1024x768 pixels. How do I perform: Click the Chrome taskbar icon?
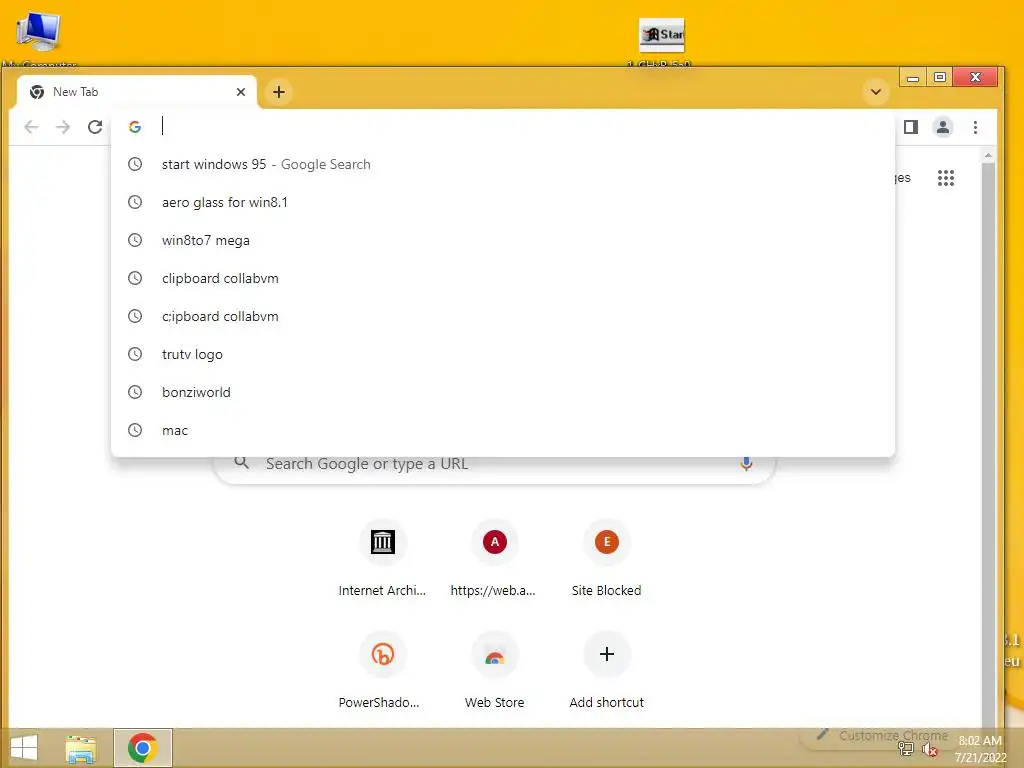142,748
